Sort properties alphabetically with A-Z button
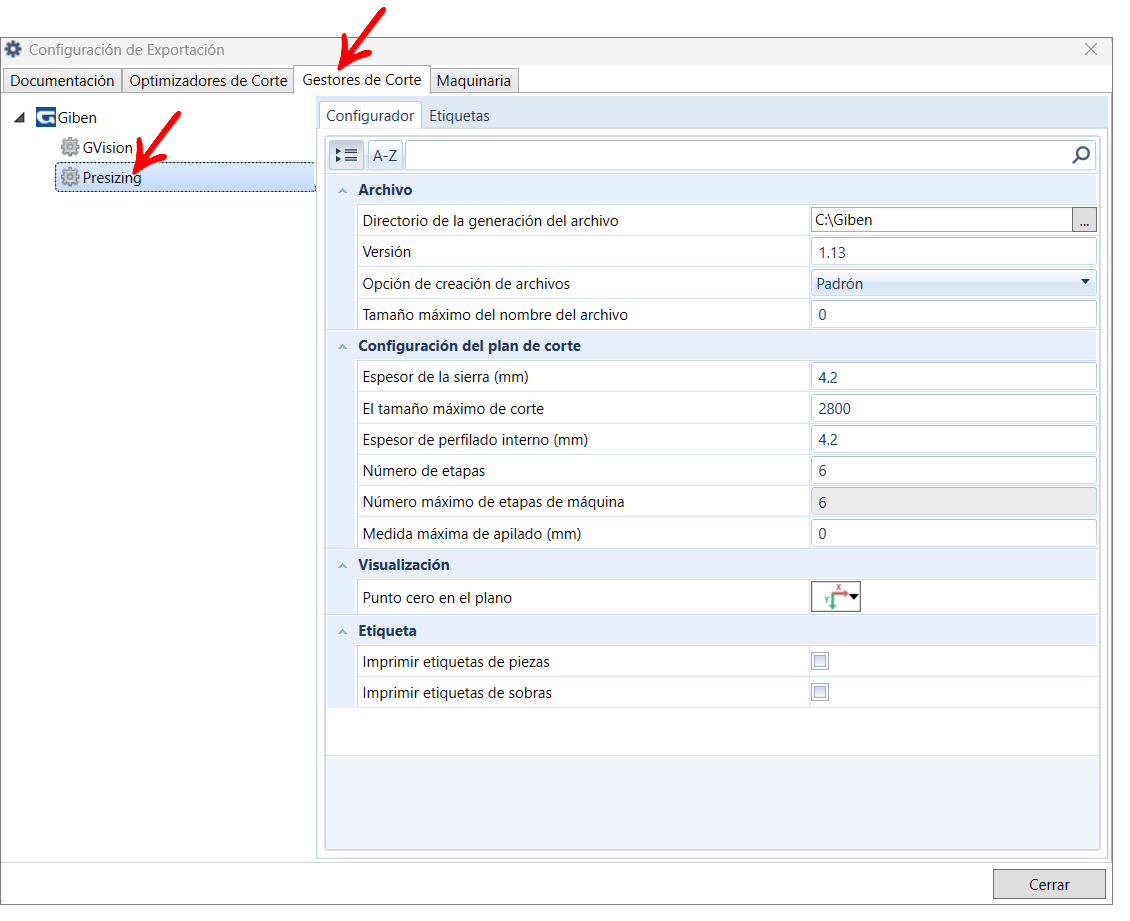The width and height of the screenshot is (1130, 921). 385,155
